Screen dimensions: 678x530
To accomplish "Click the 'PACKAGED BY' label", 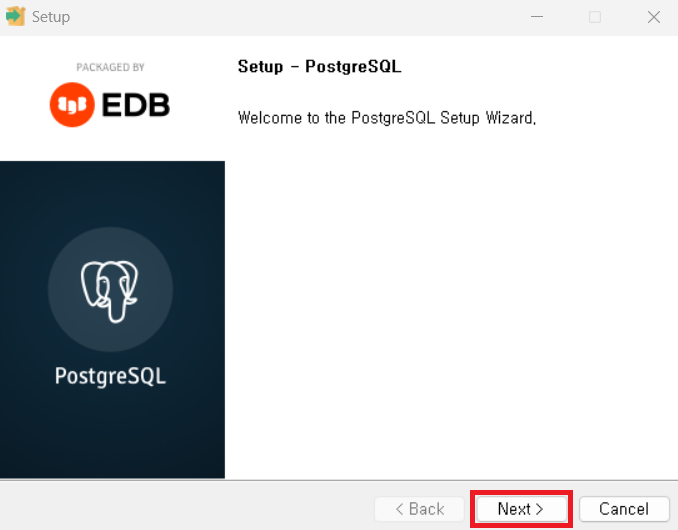I will (x=110, y=67).
